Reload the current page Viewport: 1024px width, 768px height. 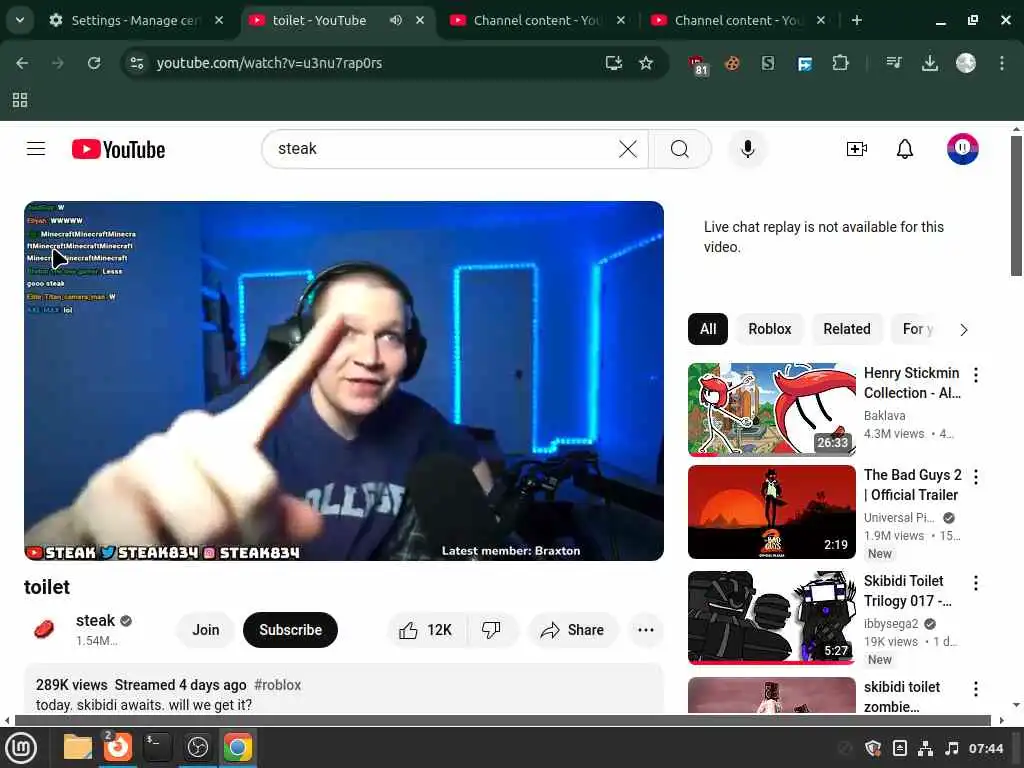[94, 63]
